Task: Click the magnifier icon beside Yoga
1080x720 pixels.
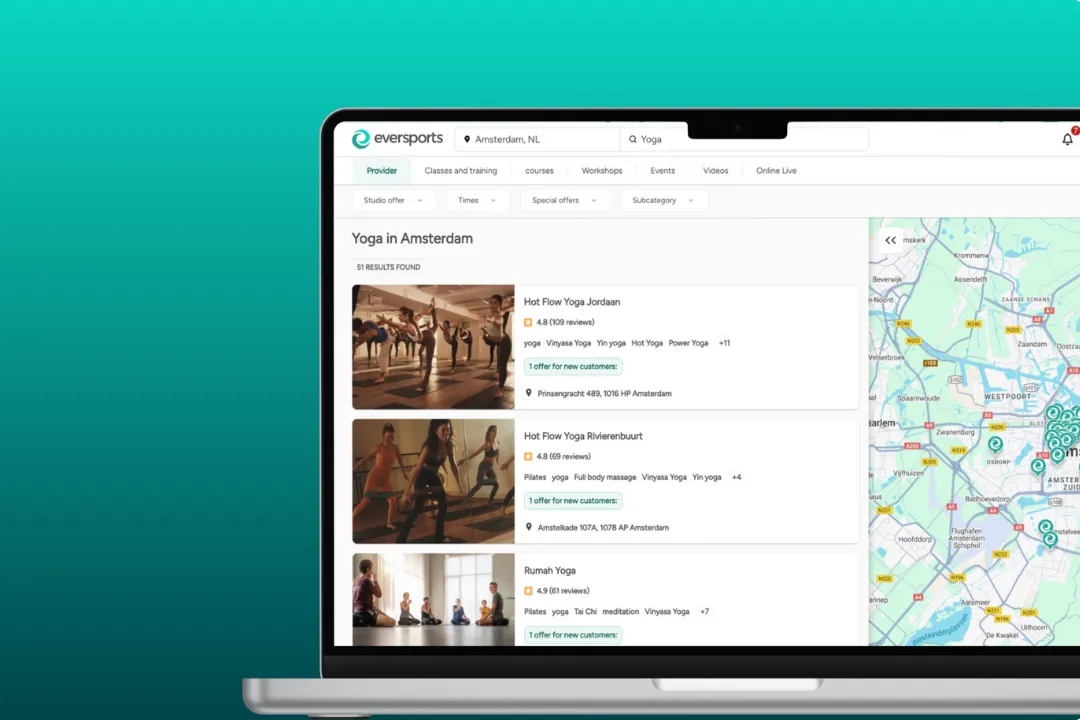Action: point(632,139)
